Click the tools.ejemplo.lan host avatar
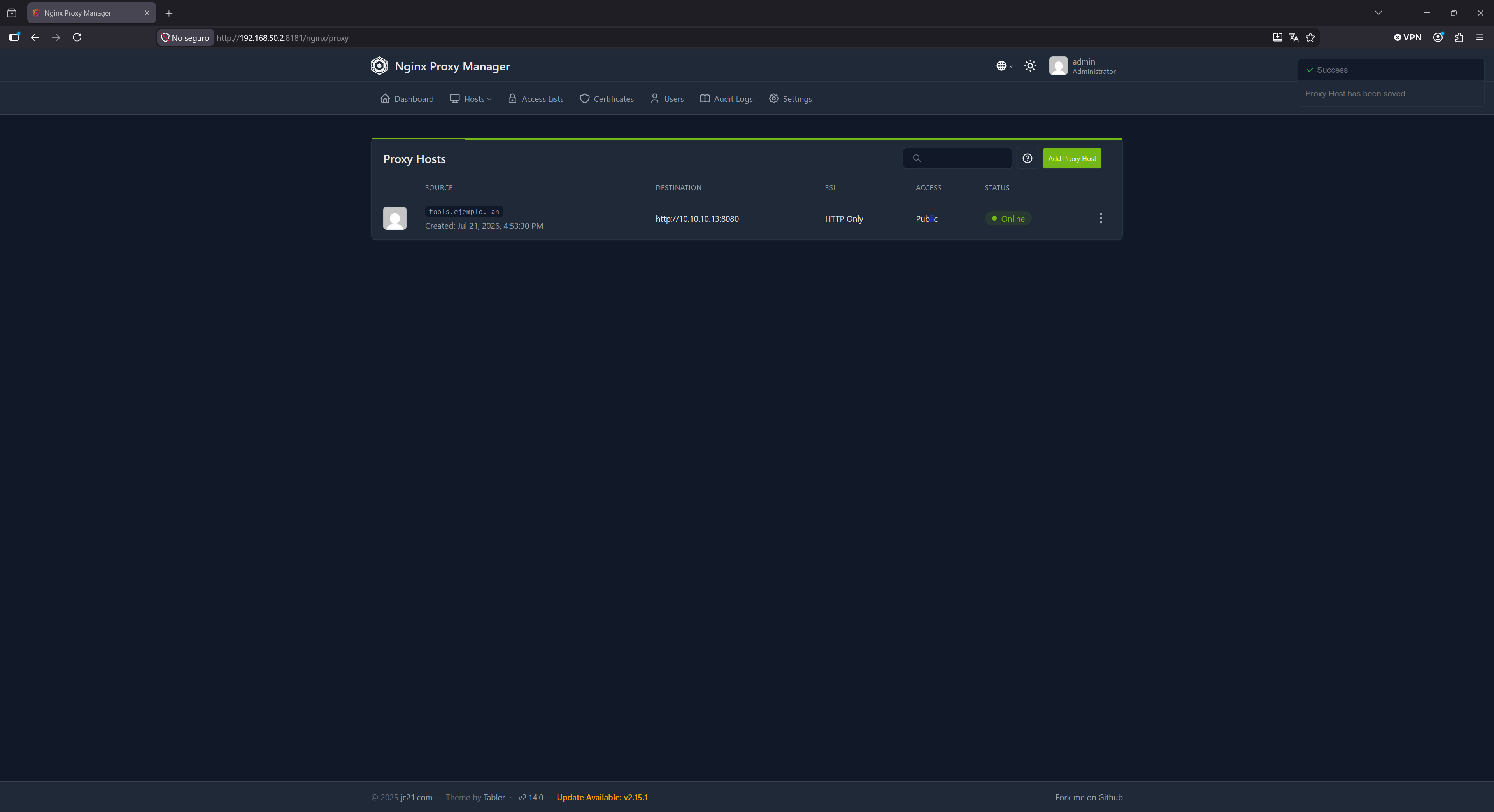Screen dimensions: 1494x812 coord(395,219)
